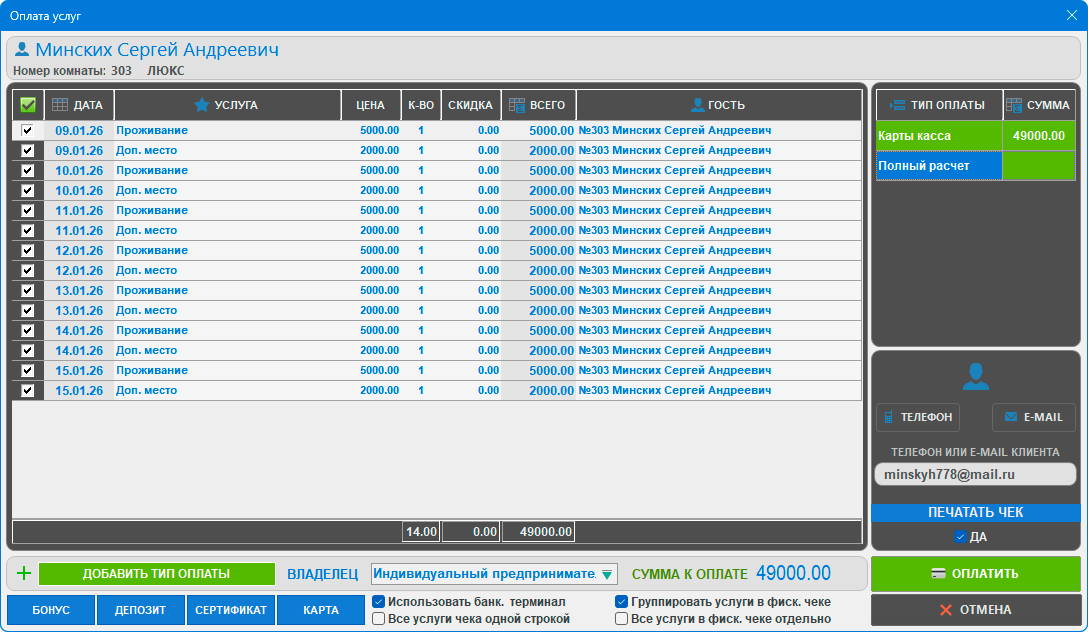Click the БОНУС button
Screen dimensions: 1088x632
point(51,610)
